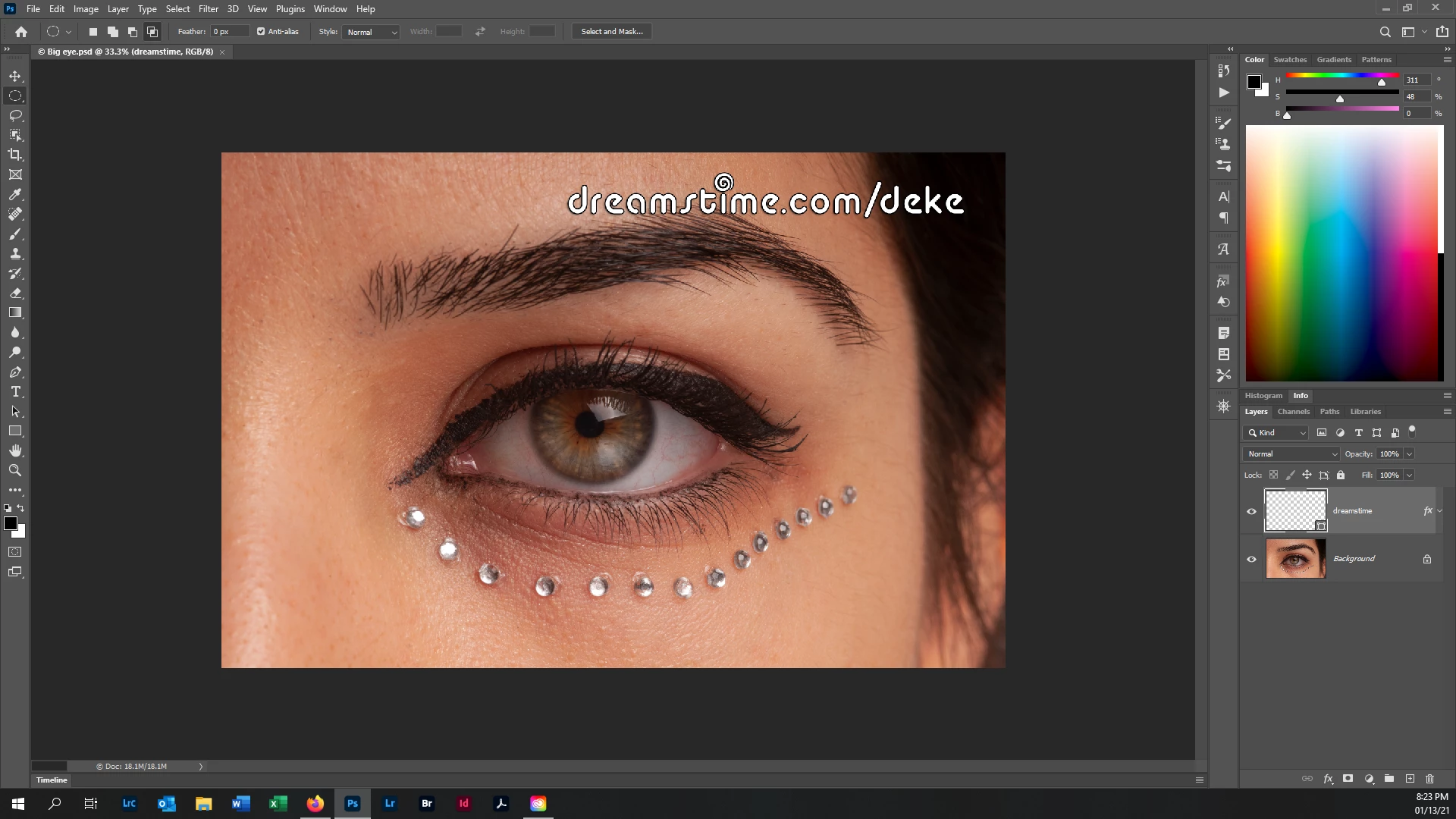
Task: Click the hue slider in Color panel
Action: coord(1341,76)
